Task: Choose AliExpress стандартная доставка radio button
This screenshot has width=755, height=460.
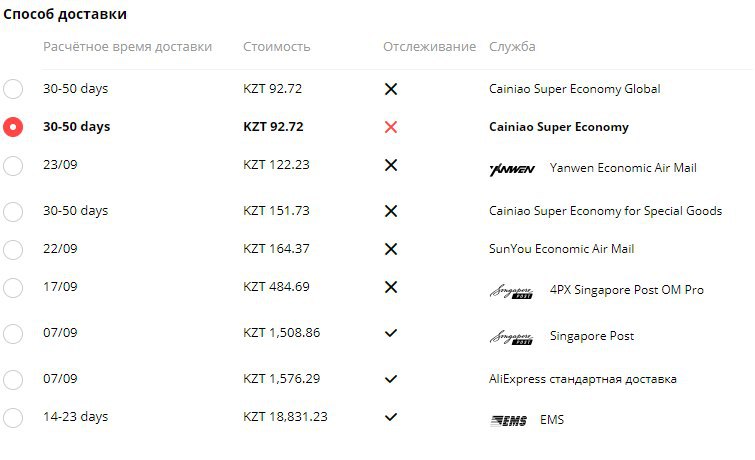Action: 13,380
